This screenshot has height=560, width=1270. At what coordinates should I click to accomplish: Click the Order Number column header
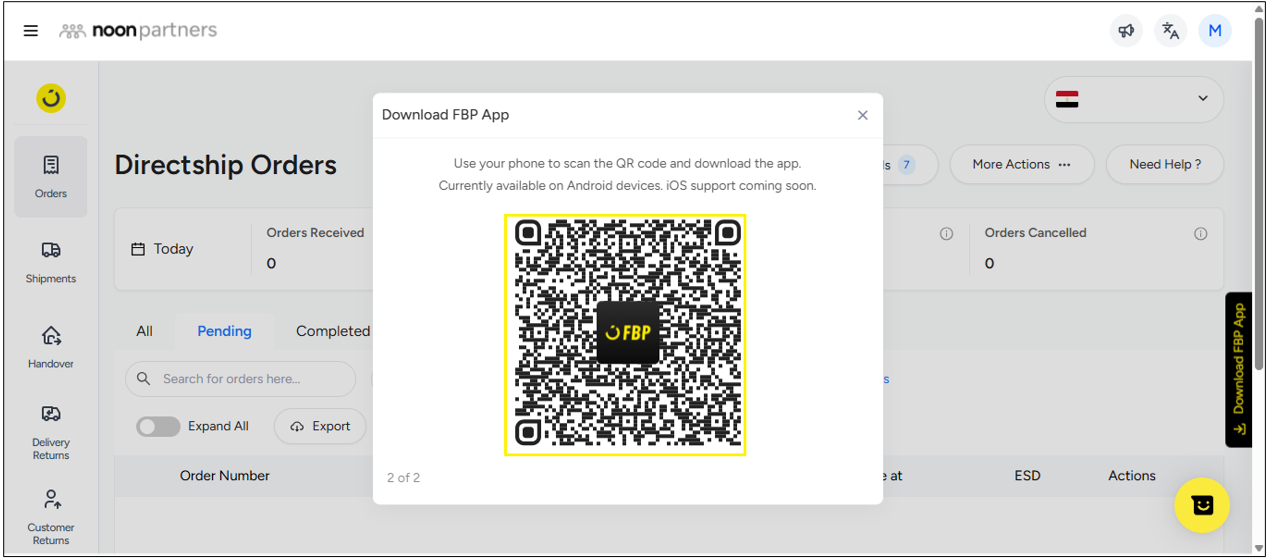pos(224,476)
